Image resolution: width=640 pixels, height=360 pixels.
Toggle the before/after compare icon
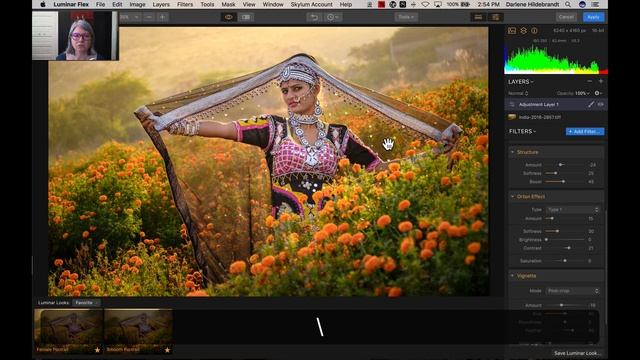pyautogui.click(x=246, y=17)
